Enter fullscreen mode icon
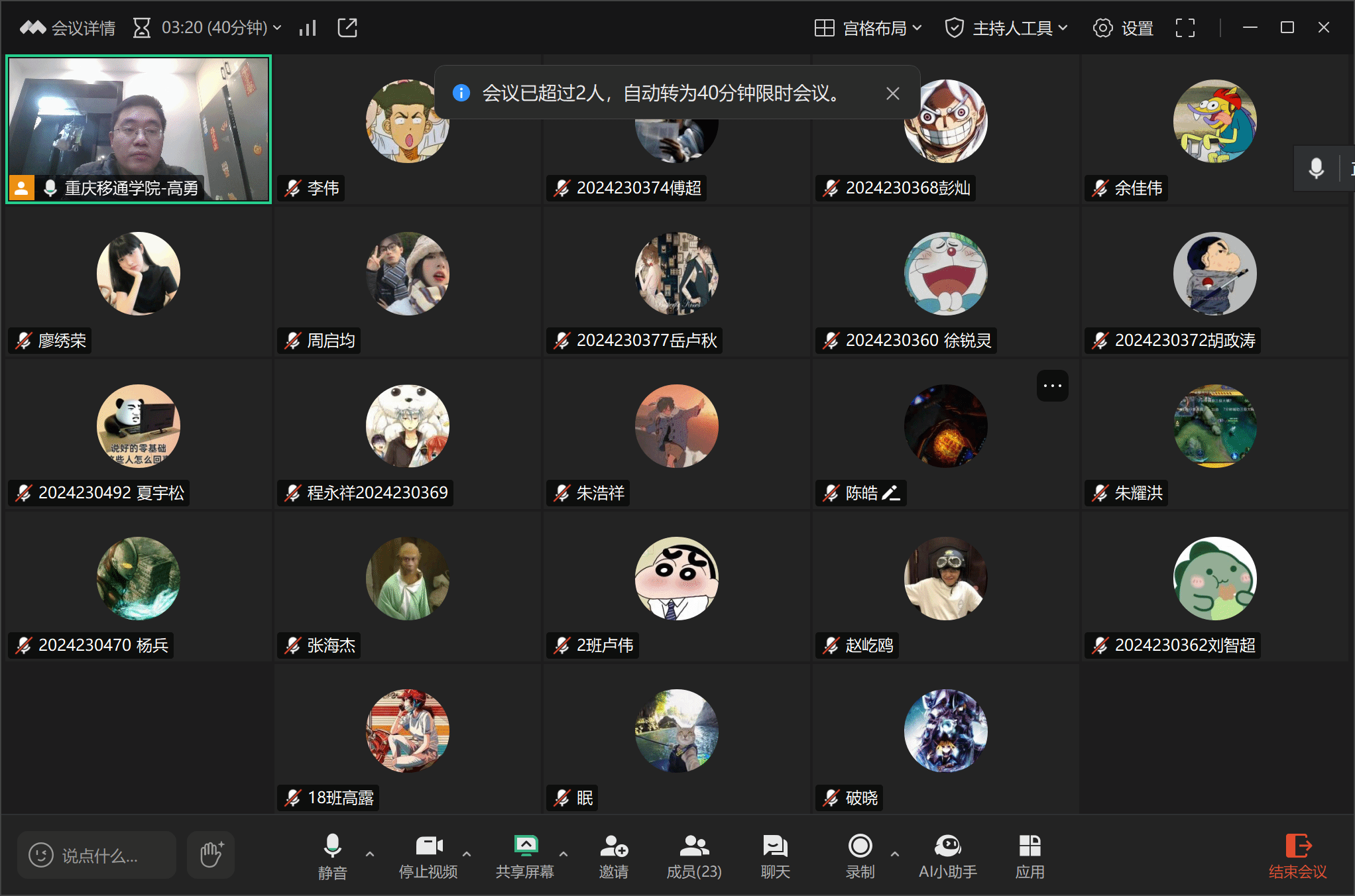Screen dimensions: 1355x896 coord(1185,28)
